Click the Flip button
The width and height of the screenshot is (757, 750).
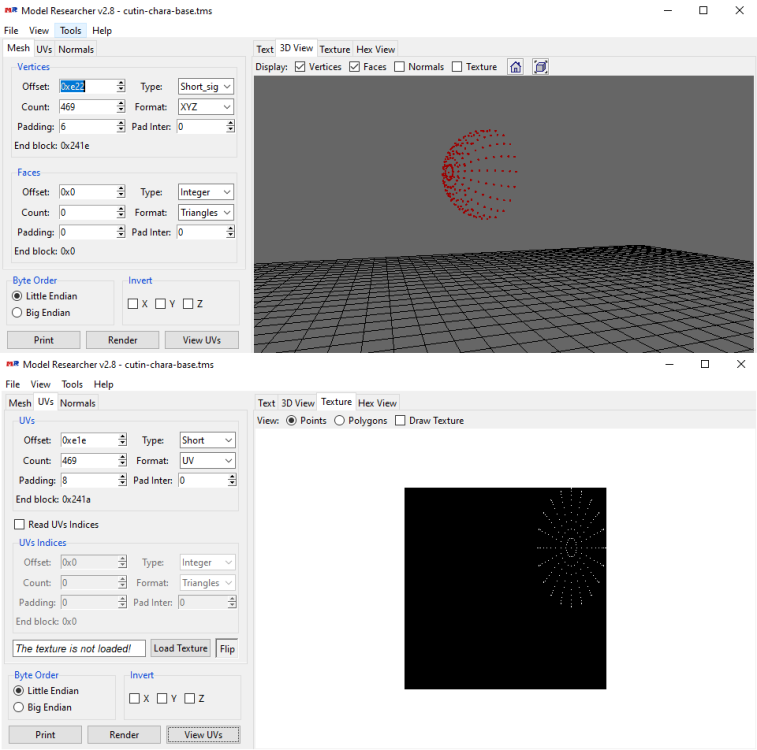tap(227, 648)
